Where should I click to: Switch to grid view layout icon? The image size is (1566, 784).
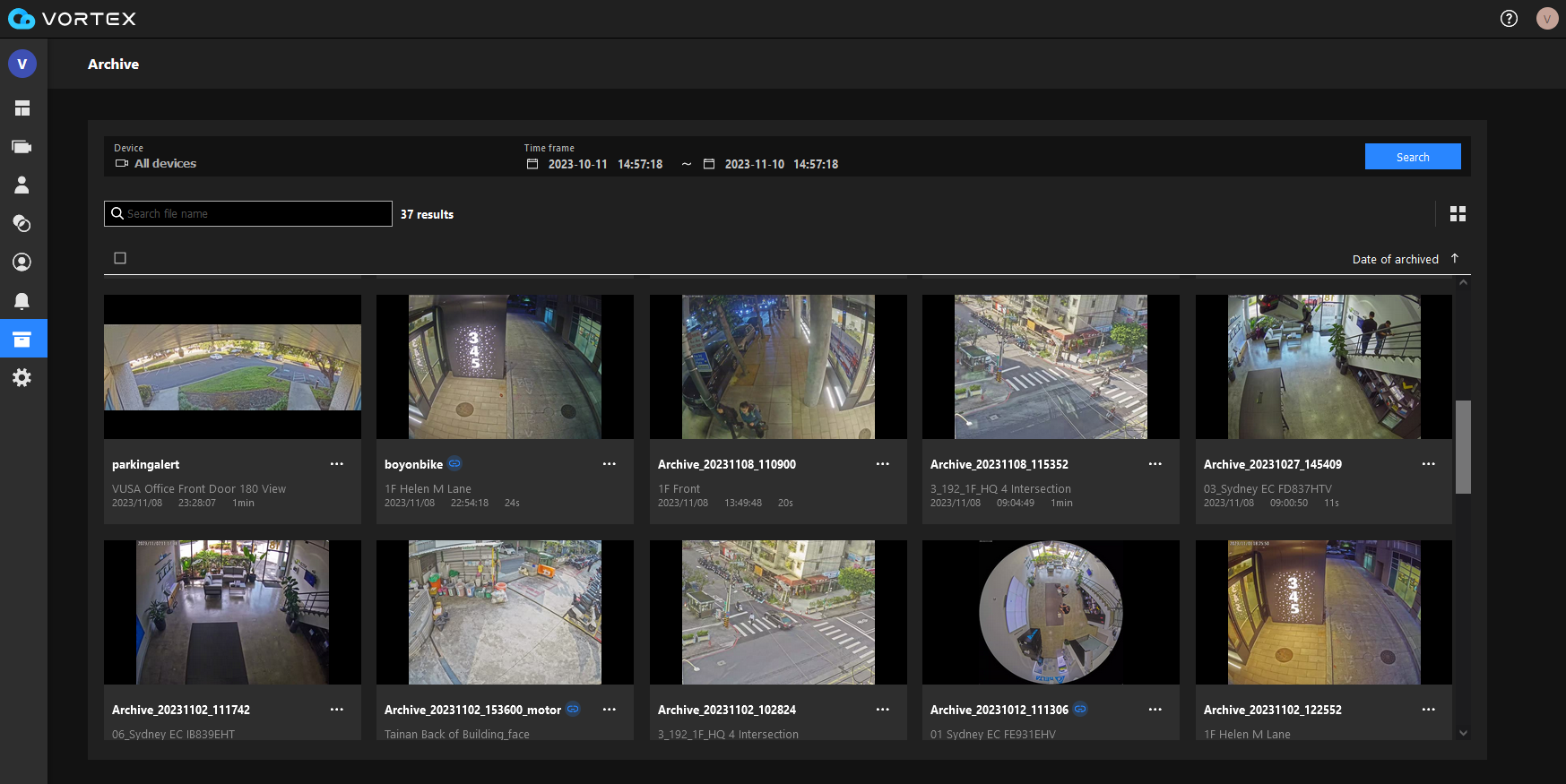tap(1458, 214)
